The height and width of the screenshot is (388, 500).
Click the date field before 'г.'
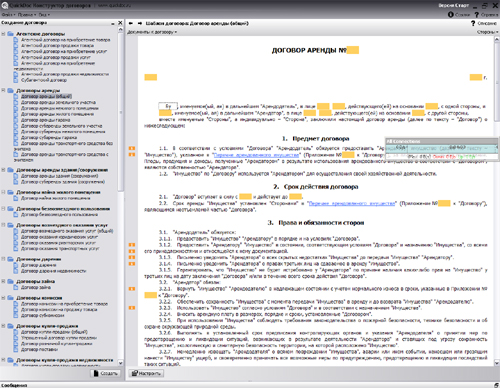(x=476, y=77)
